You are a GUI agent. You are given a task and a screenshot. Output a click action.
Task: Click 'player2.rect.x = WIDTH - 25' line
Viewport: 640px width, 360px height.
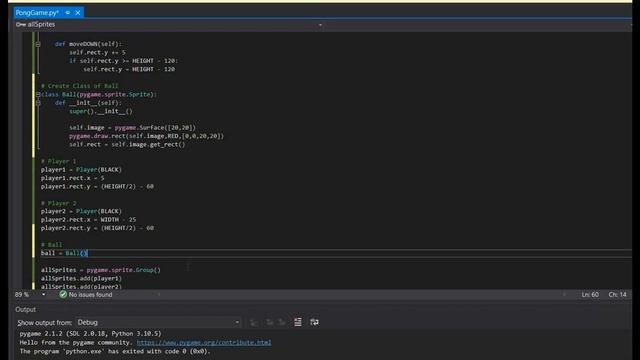click(x=89, y=220)
